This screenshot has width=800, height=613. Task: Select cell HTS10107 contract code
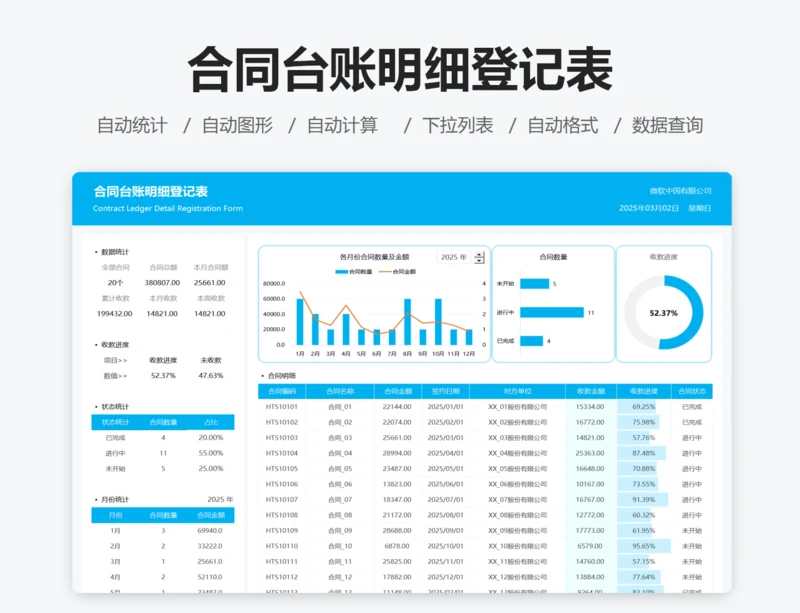282,500
